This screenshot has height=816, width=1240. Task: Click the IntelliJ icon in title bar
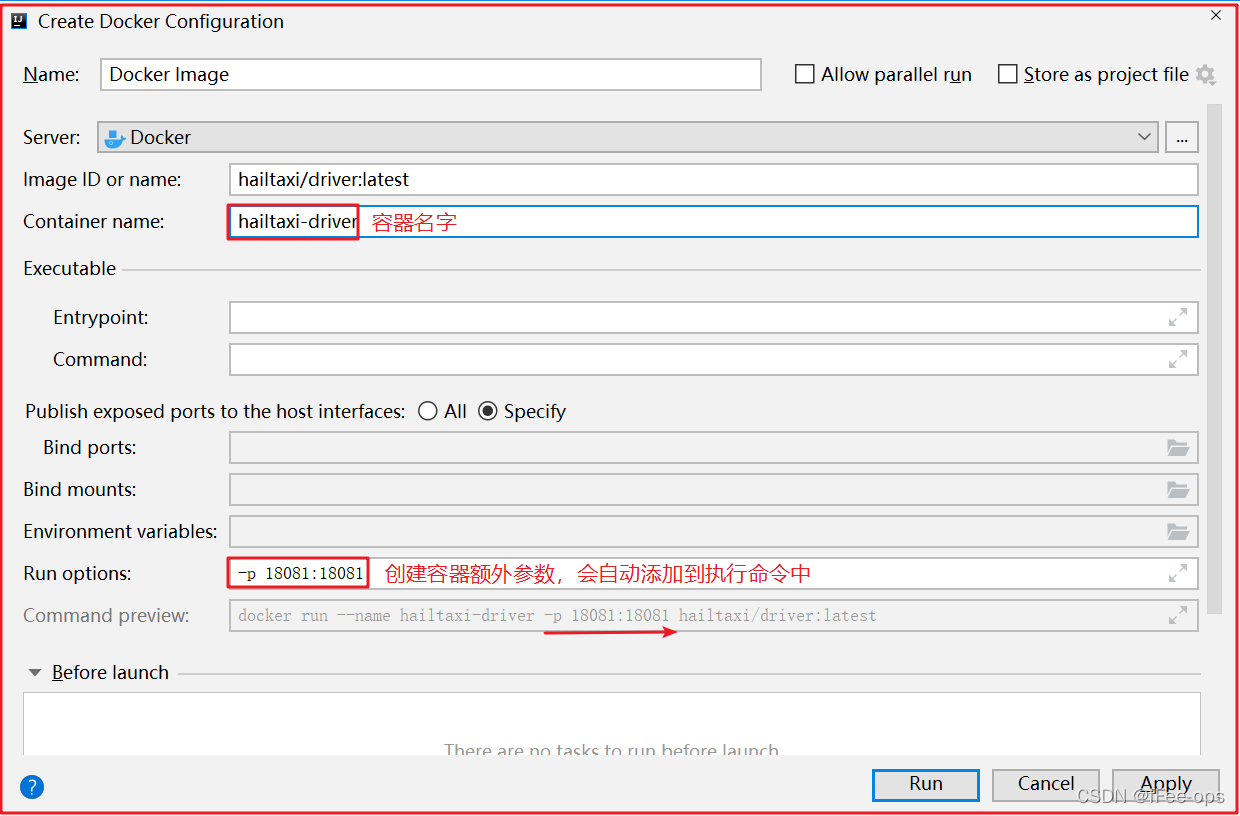click(19, 20)
